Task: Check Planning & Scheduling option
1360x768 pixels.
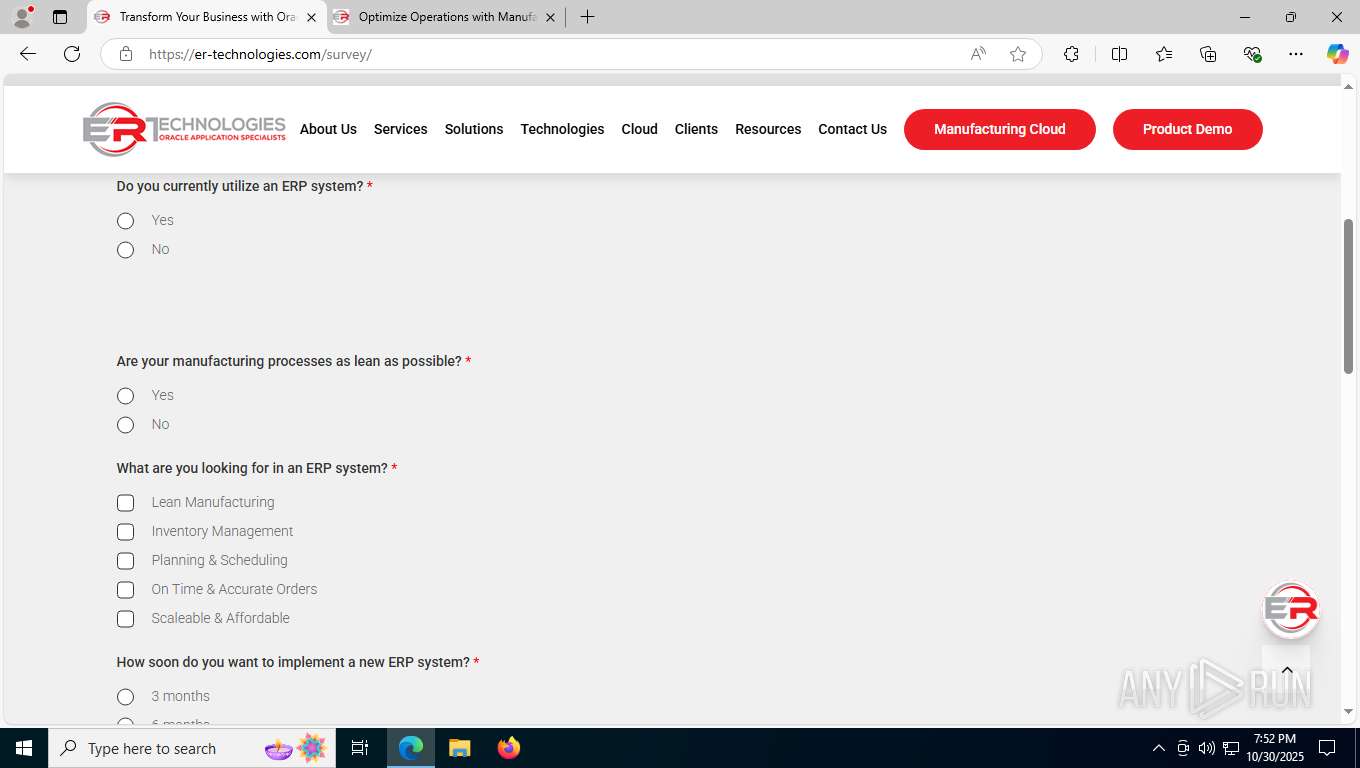Action: (125, 561)
